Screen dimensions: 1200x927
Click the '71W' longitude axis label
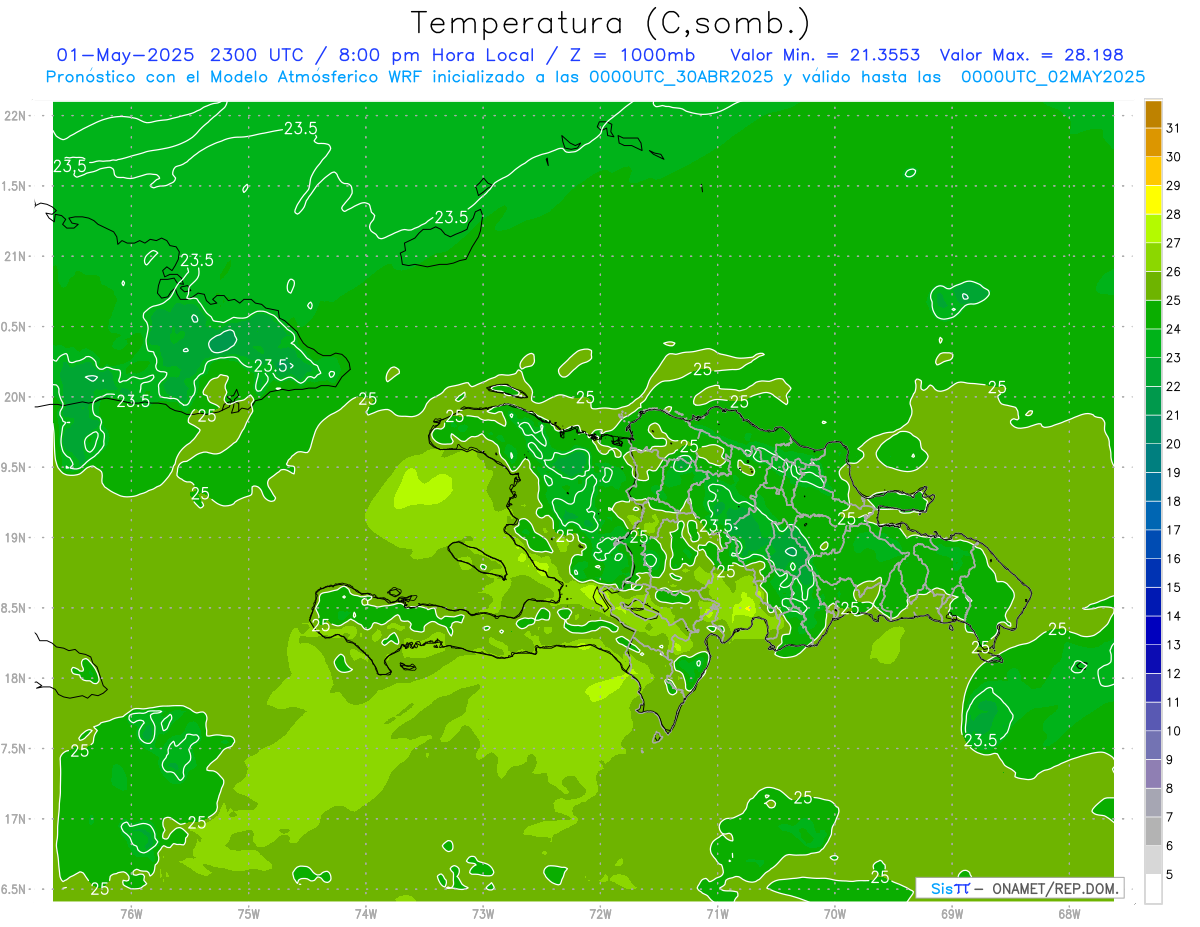pyautogui.click(x=717, y=913)
